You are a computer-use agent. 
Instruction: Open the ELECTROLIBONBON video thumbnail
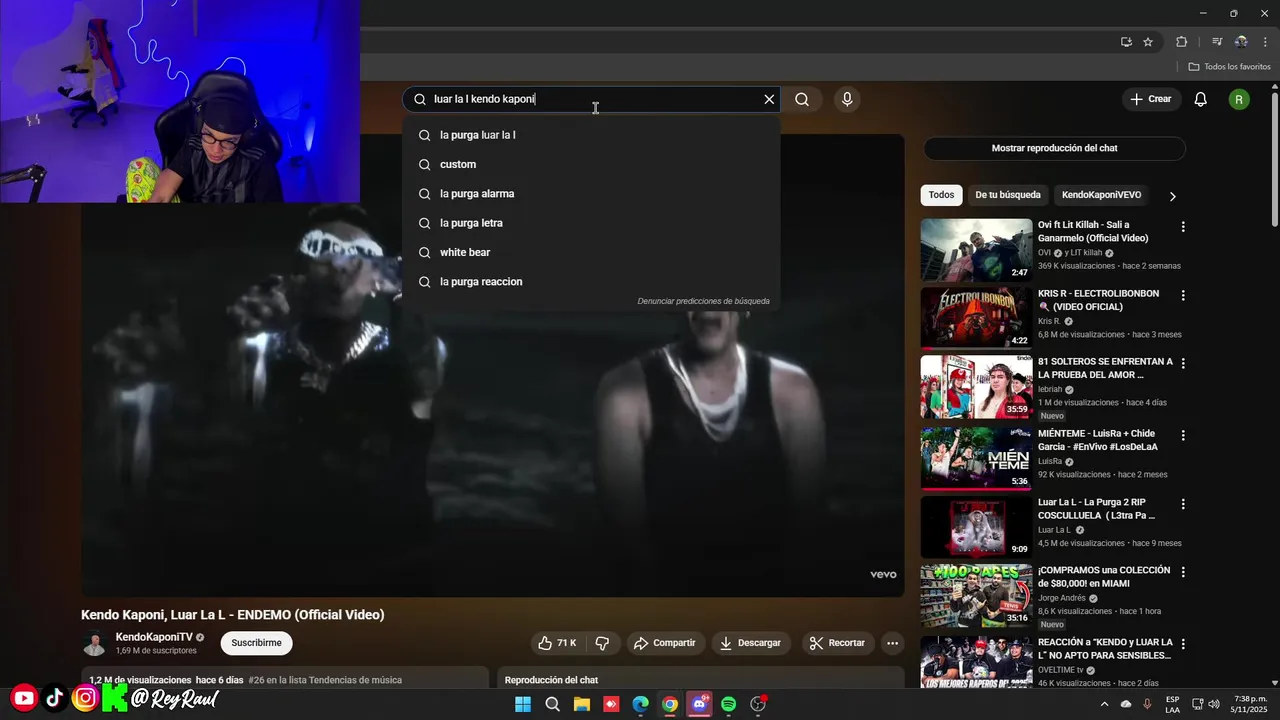976,318
